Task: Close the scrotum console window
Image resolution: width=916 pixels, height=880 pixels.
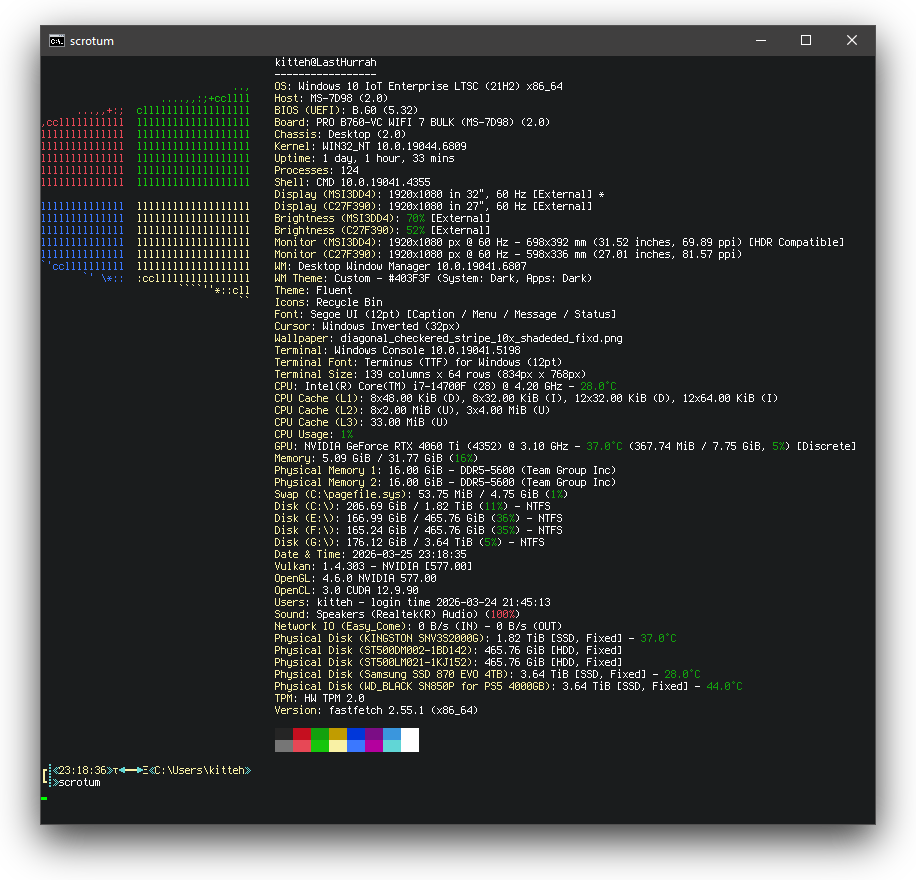Action: (x=852, y=40)
